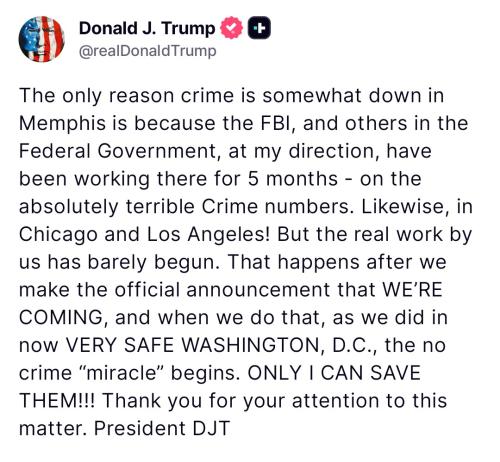Open the flag-painted profile avatar

point(41,39)
